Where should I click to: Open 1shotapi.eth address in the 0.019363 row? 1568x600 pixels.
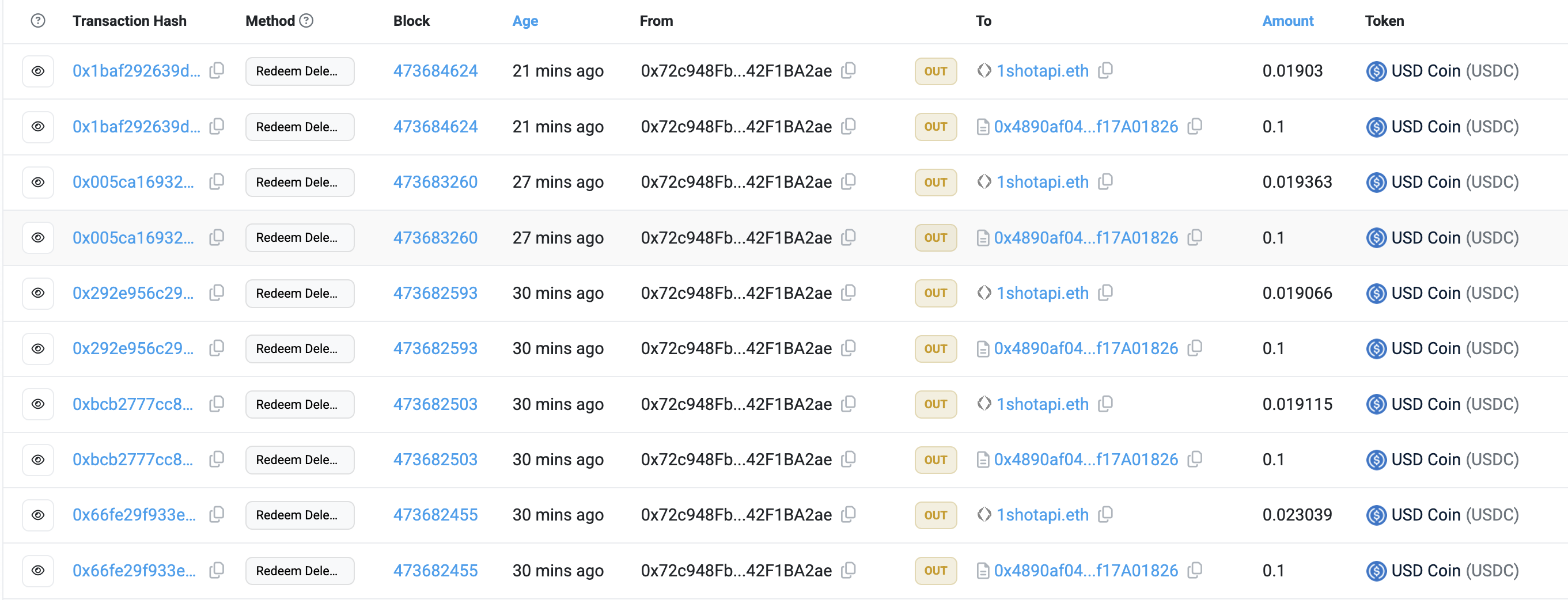click(1042, 182)
